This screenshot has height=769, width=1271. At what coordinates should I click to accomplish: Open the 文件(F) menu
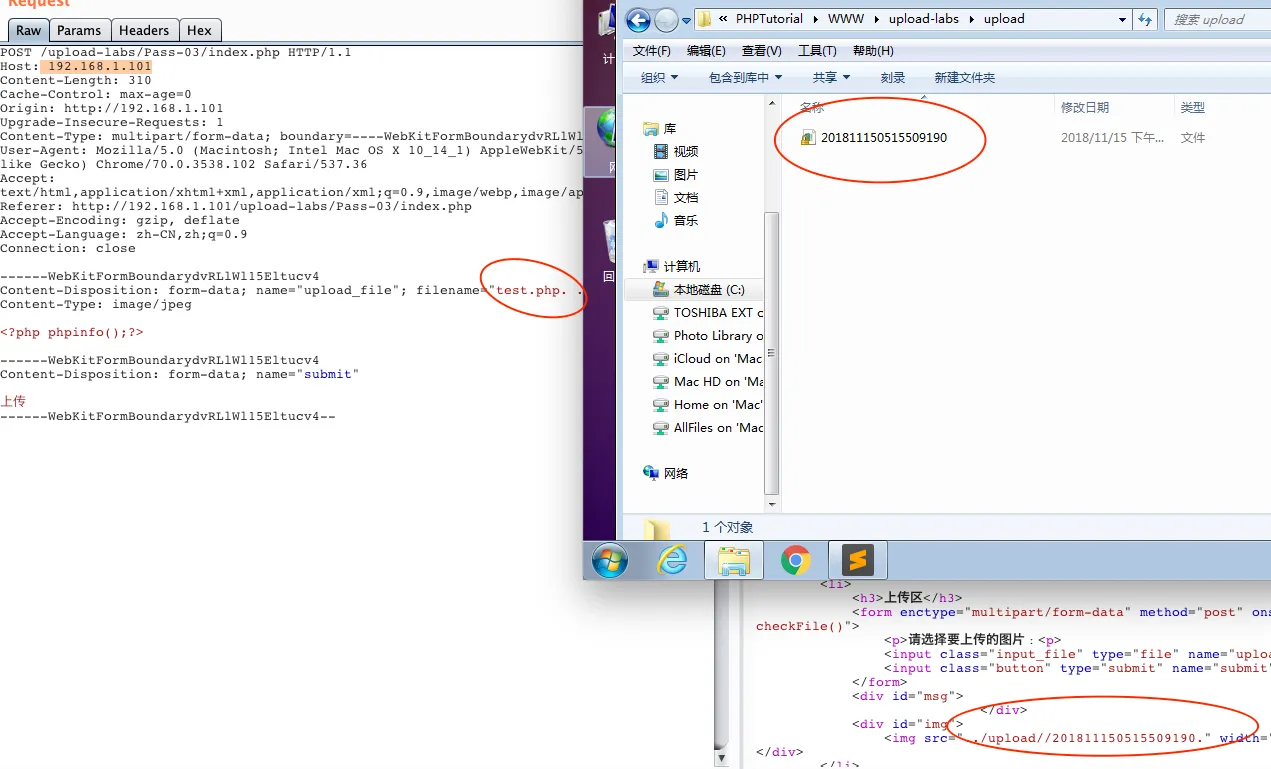[x=652, y=51]
